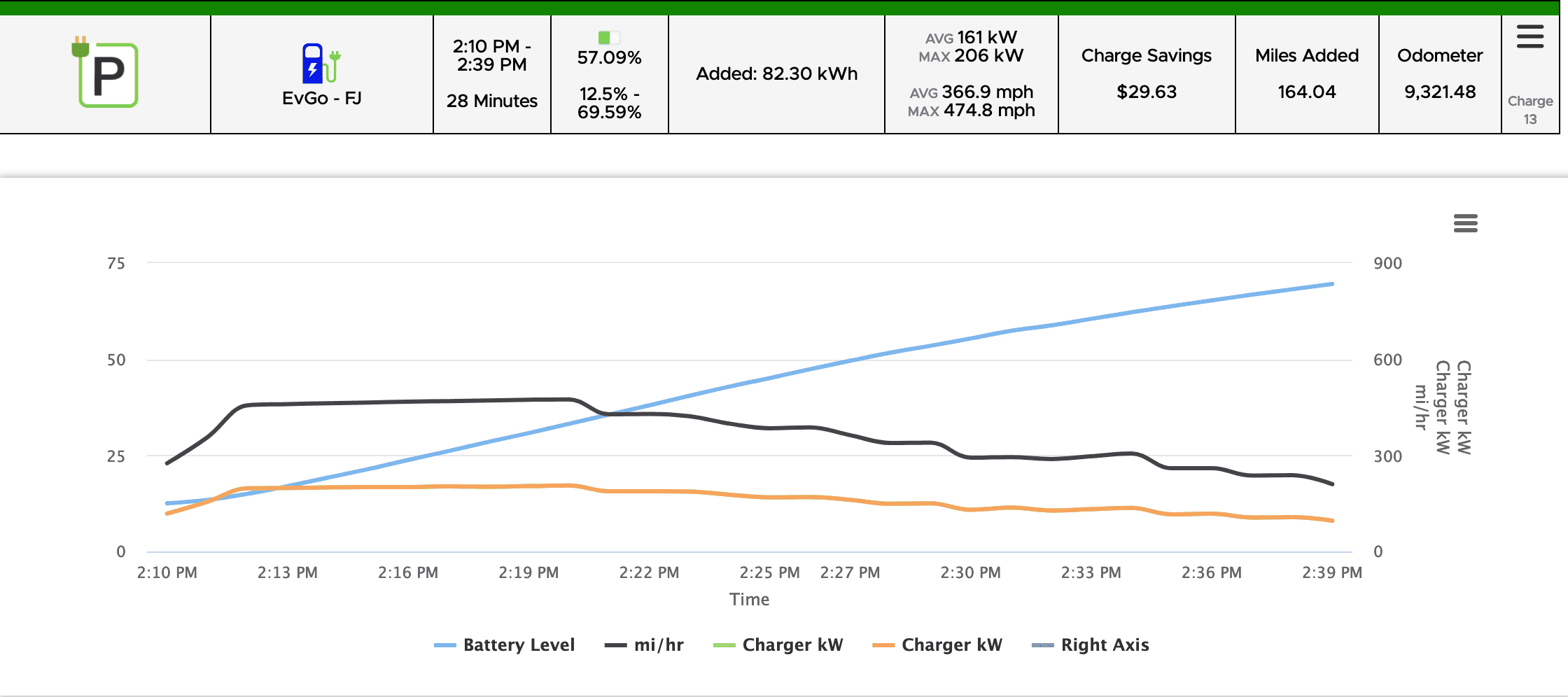Toggle the orange Charger kW legend series
Image resolution: width=1568 pixels, height=697 pixels.
tap(937, 645)
